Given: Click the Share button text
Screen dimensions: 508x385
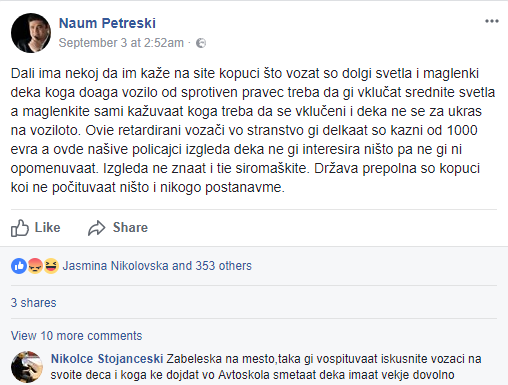Looking at the screenshot, I should 130,228.
